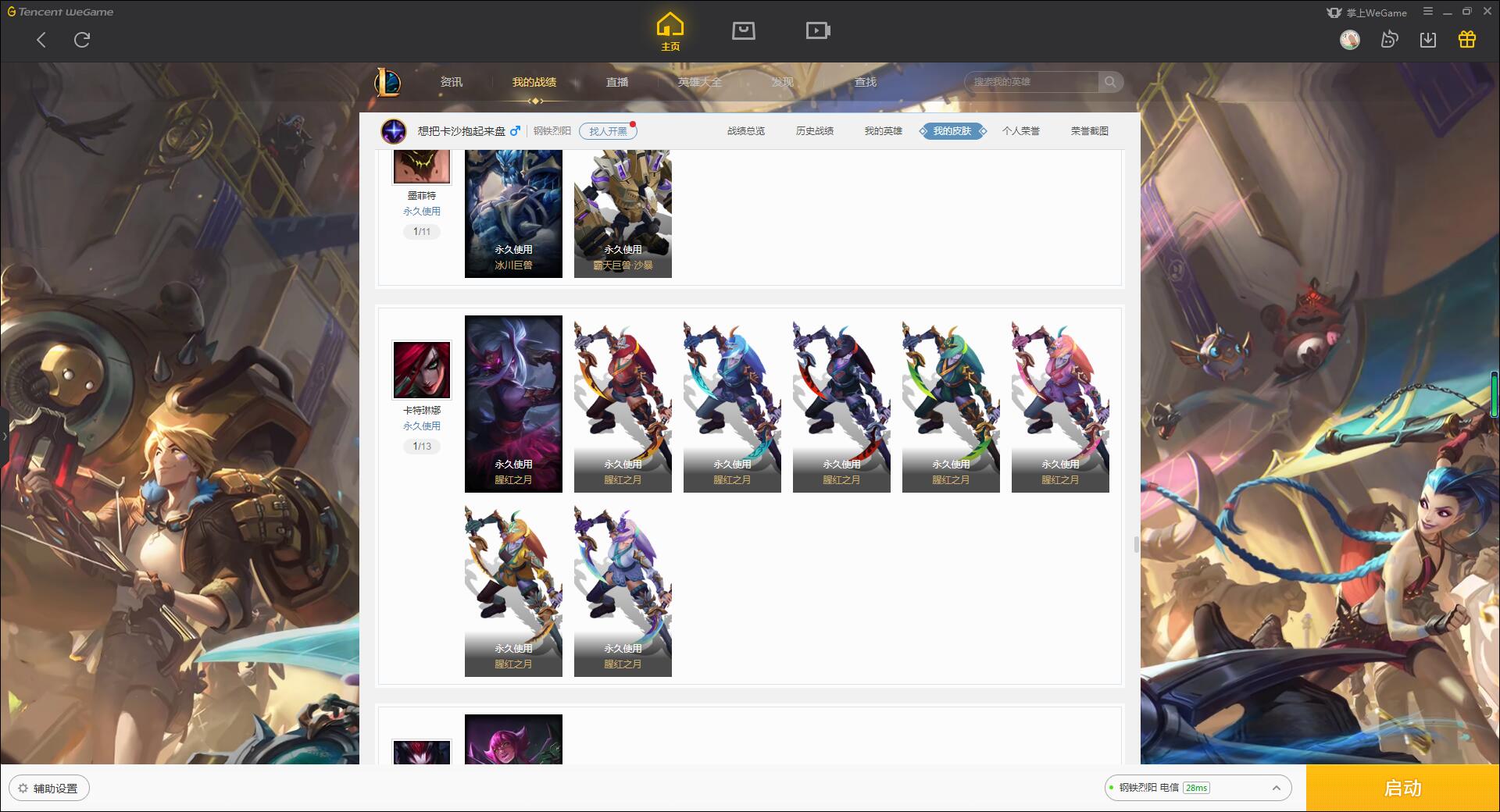Open the 我的英雄 sub-tab
Screen dimensions: 1500x812
884,131
